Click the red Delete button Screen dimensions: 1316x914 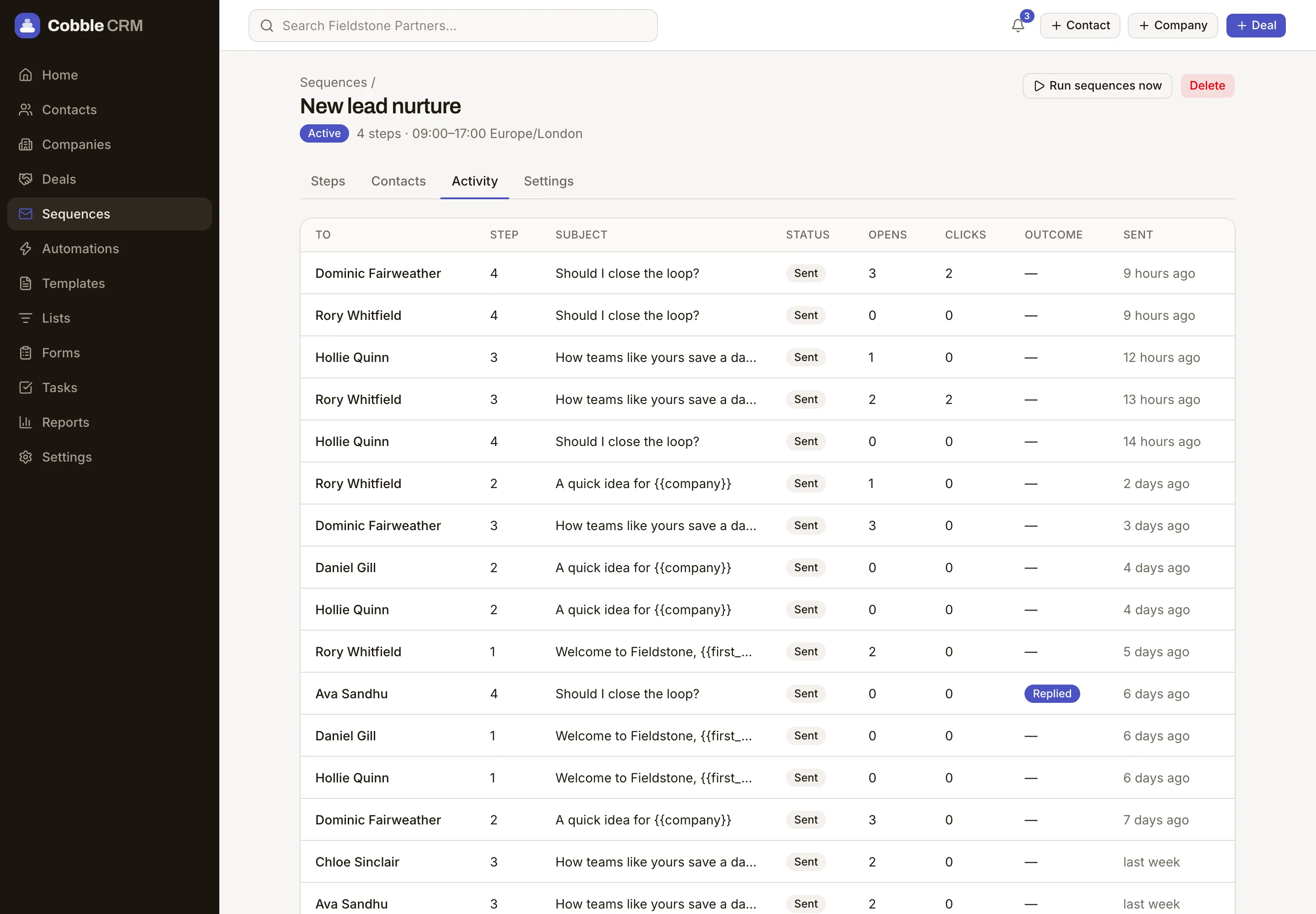[x=1207, y=86]
